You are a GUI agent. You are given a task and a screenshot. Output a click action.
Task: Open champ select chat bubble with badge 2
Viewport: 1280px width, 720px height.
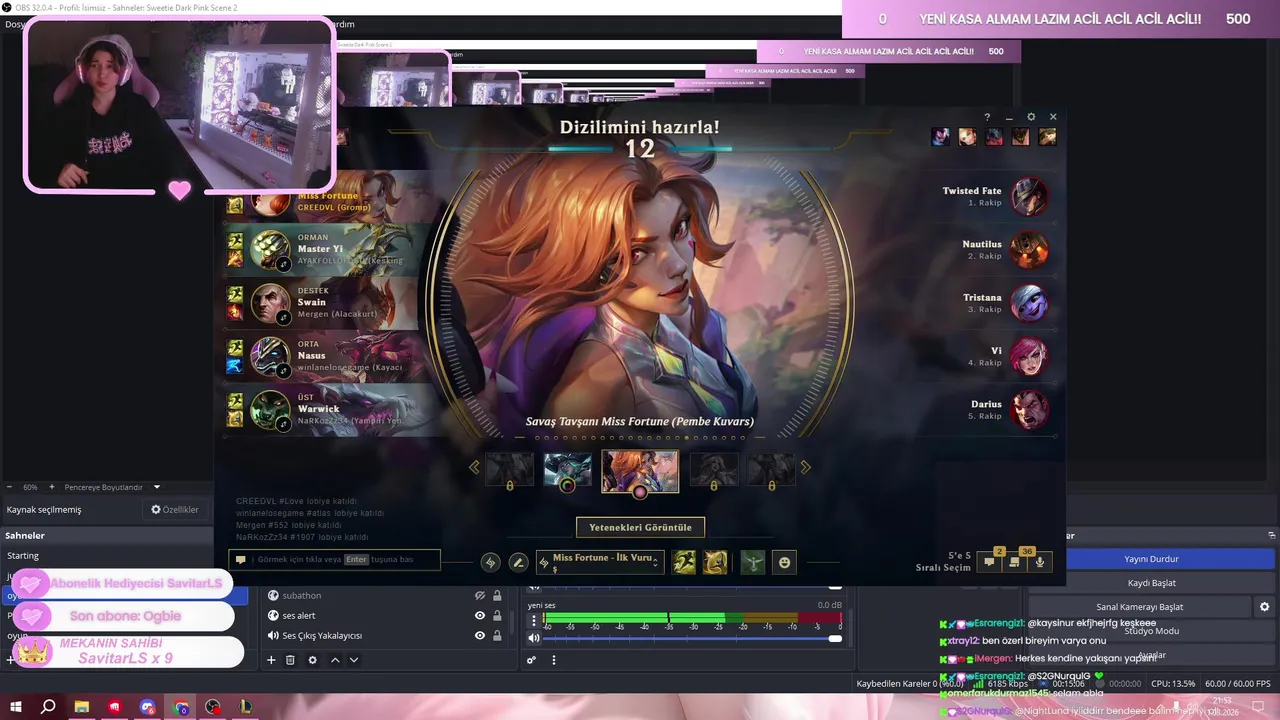click(x=989, y=562)
